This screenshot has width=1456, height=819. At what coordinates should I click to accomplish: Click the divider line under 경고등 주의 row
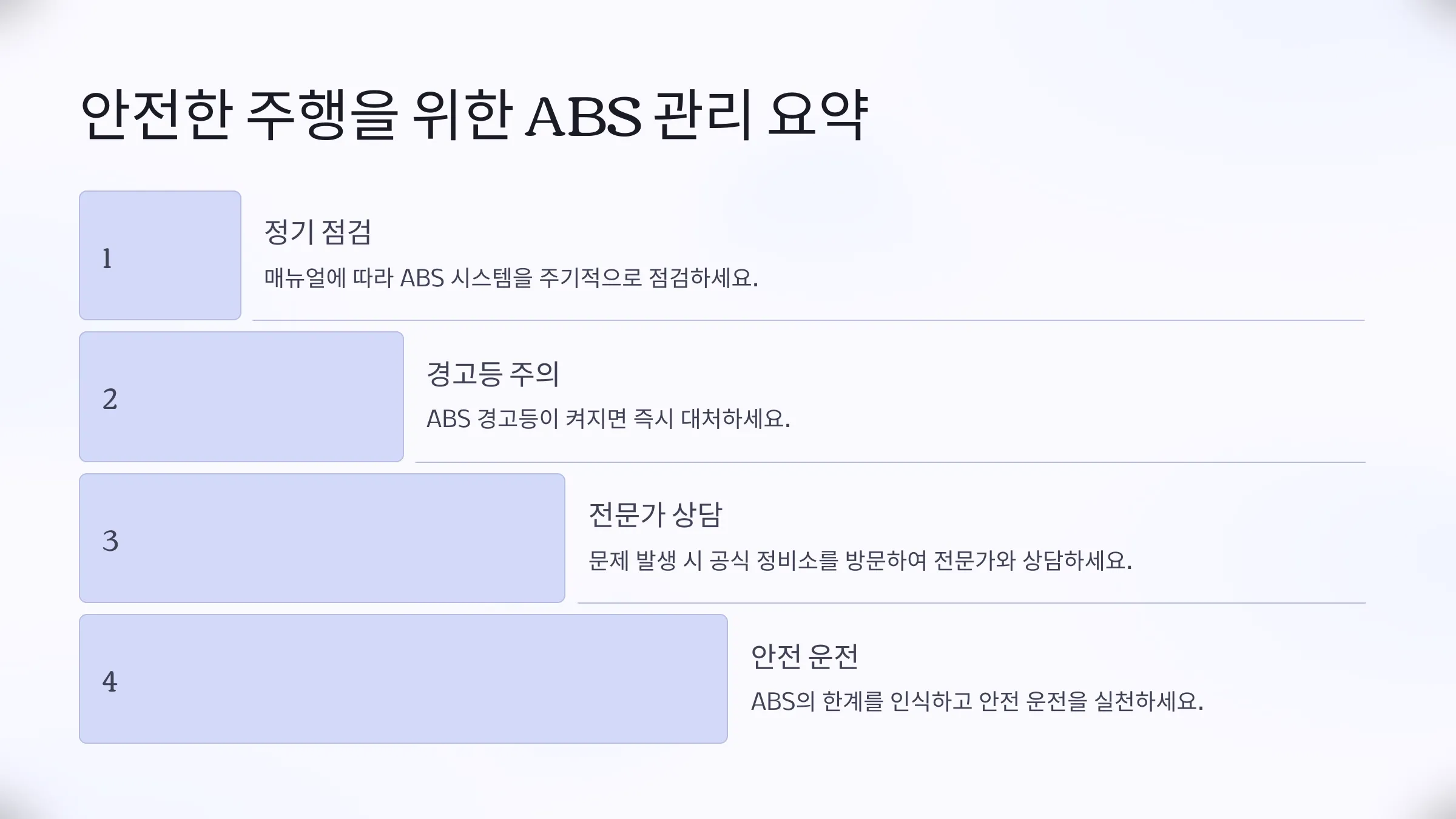[x=891, y=462]
